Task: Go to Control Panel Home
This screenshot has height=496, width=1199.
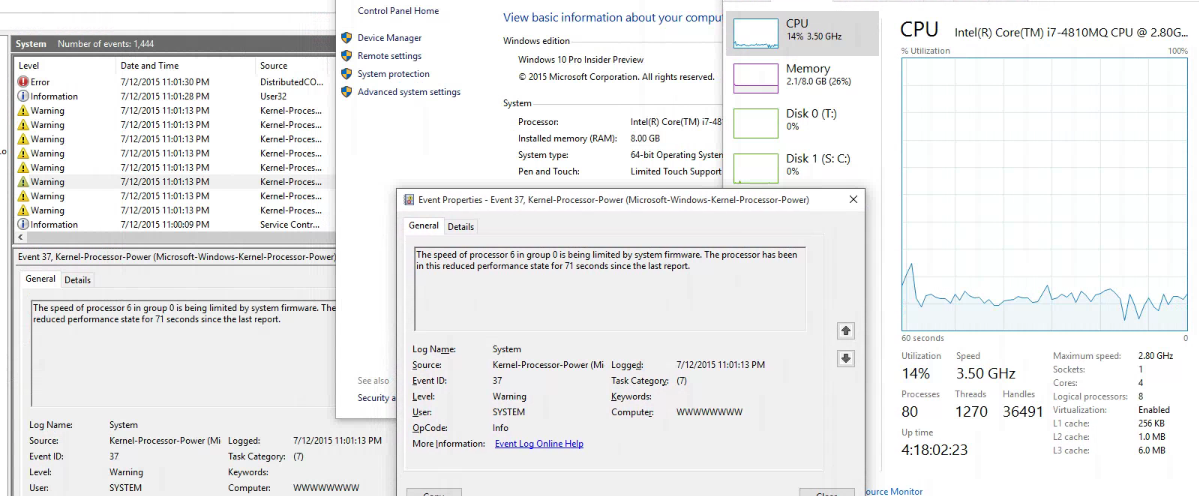Action: (x=398, y=11)
